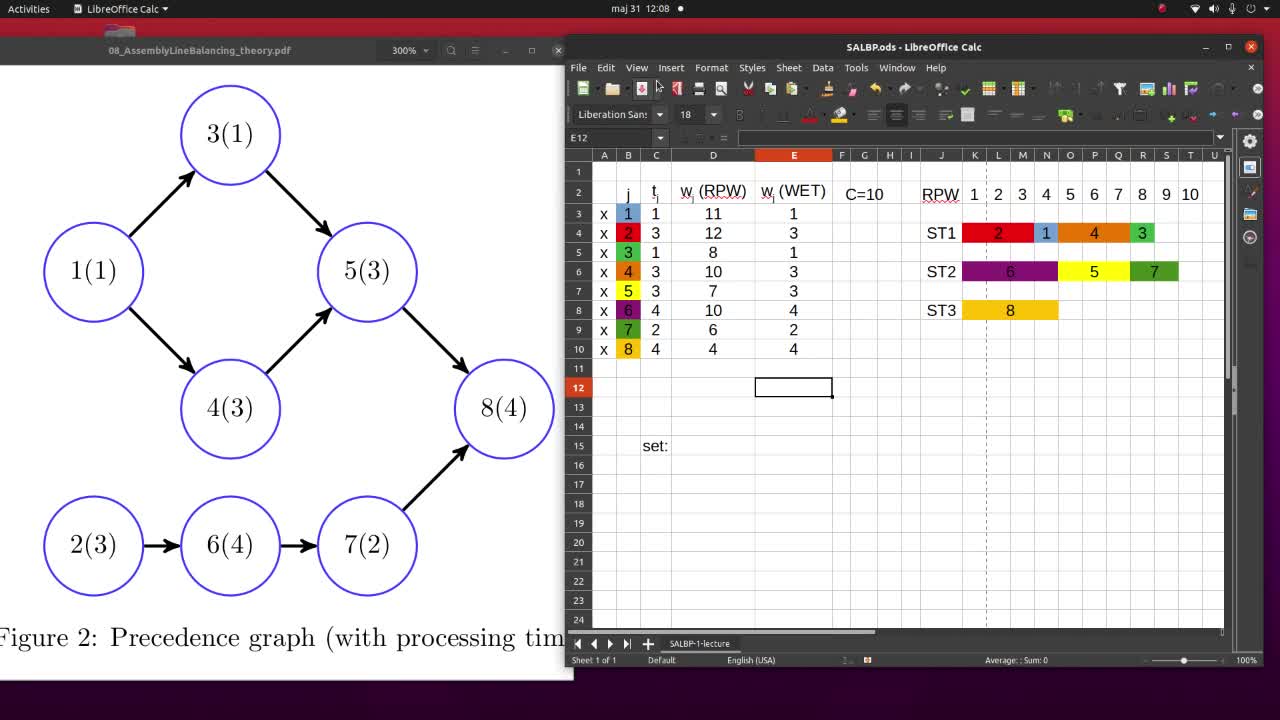Viewport: 1280px width, 720px height.
Task: Click the Redo arrow icon
Action: point(905,89)
